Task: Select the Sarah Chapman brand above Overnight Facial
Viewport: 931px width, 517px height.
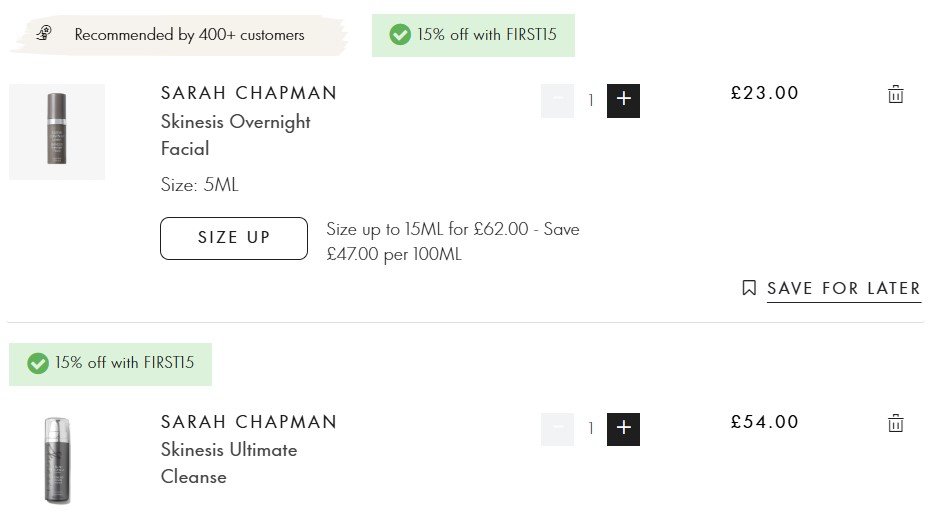Action: 249,93
